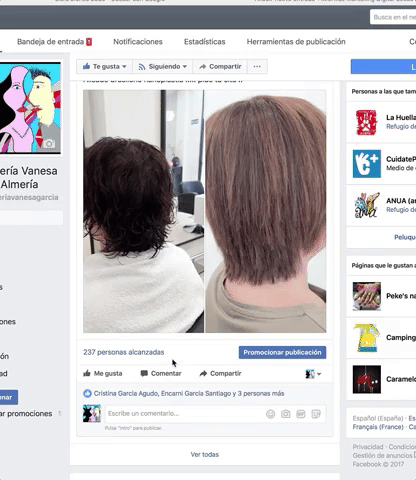The width and height of the screenshot is (416, 480).
Task: Click the search field at top right
Action: pyautogui.click(x=393, y=17)
